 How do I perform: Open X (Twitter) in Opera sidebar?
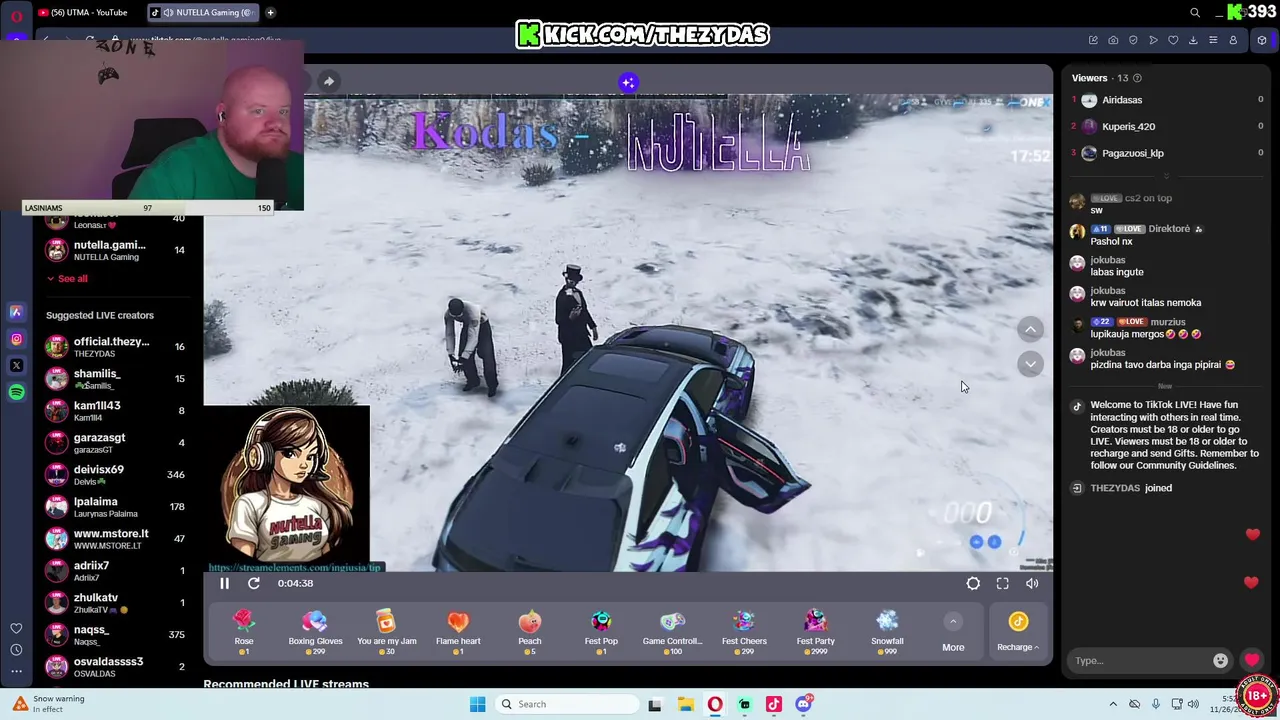(16, 366)
